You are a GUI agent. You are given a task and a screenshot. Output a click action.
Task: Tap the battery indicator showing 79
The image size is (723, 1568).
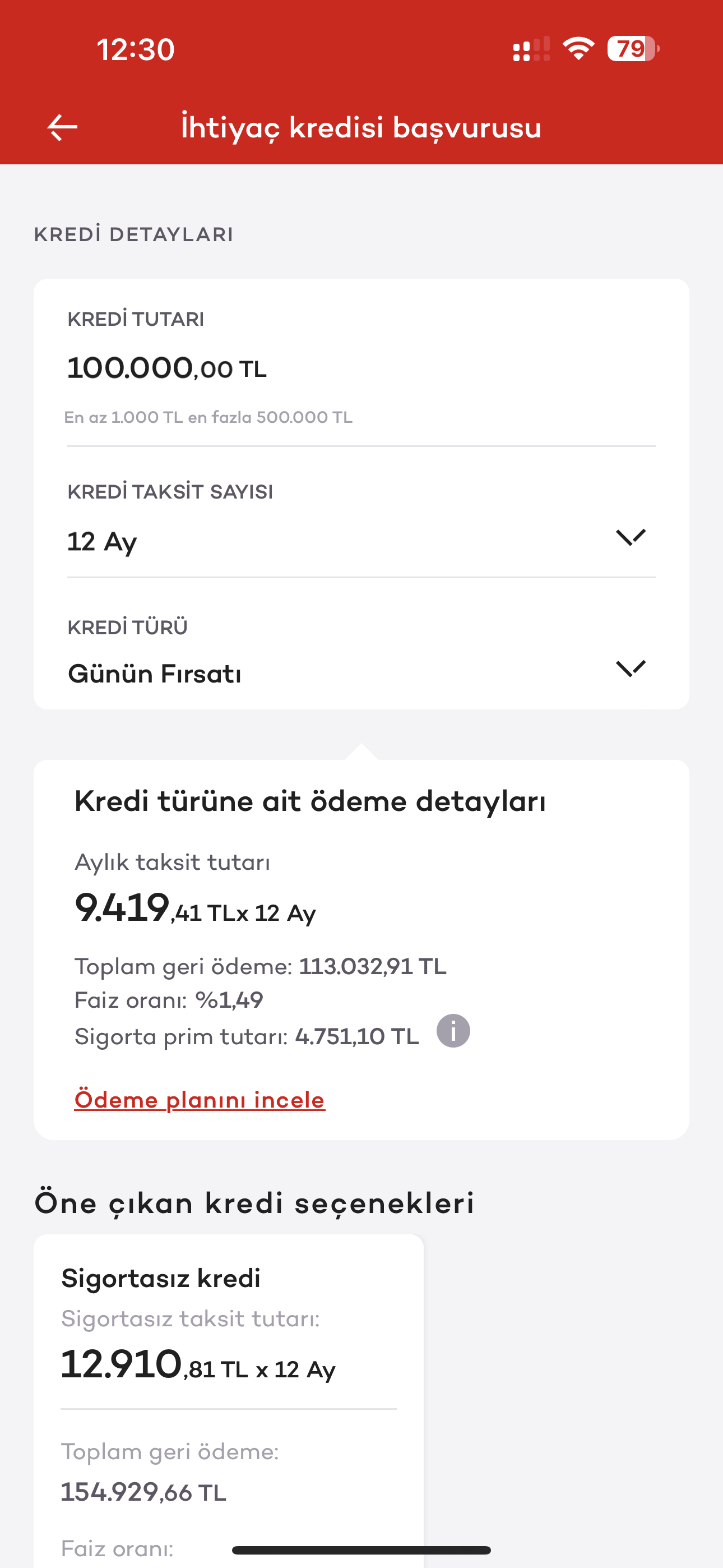pos(632,49)
